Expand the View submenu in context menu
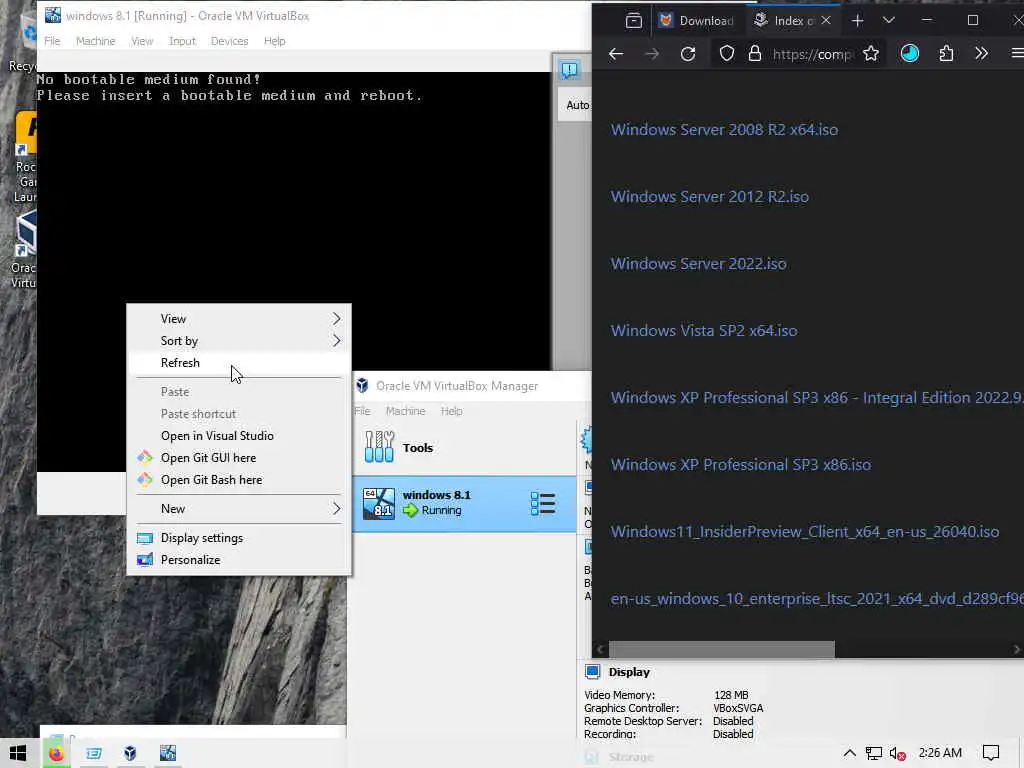Screen dimensions: 1024x768 tap(239, 319)
